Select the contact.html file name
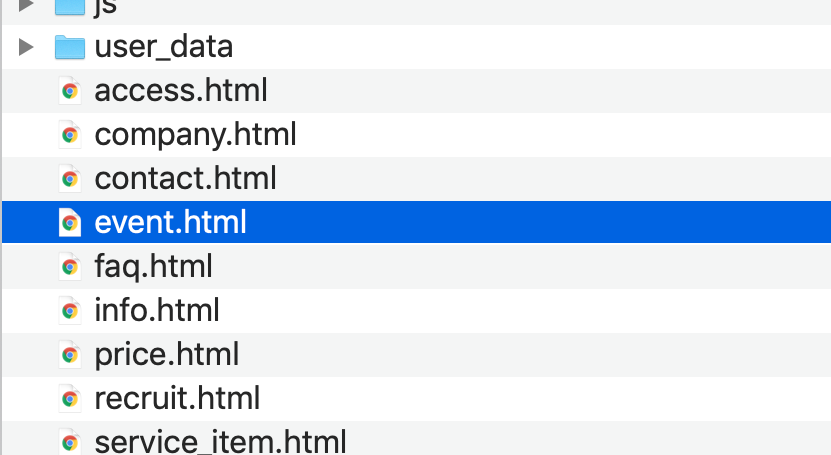This screenshot has width=831, height=455. [x=185, y=179]
